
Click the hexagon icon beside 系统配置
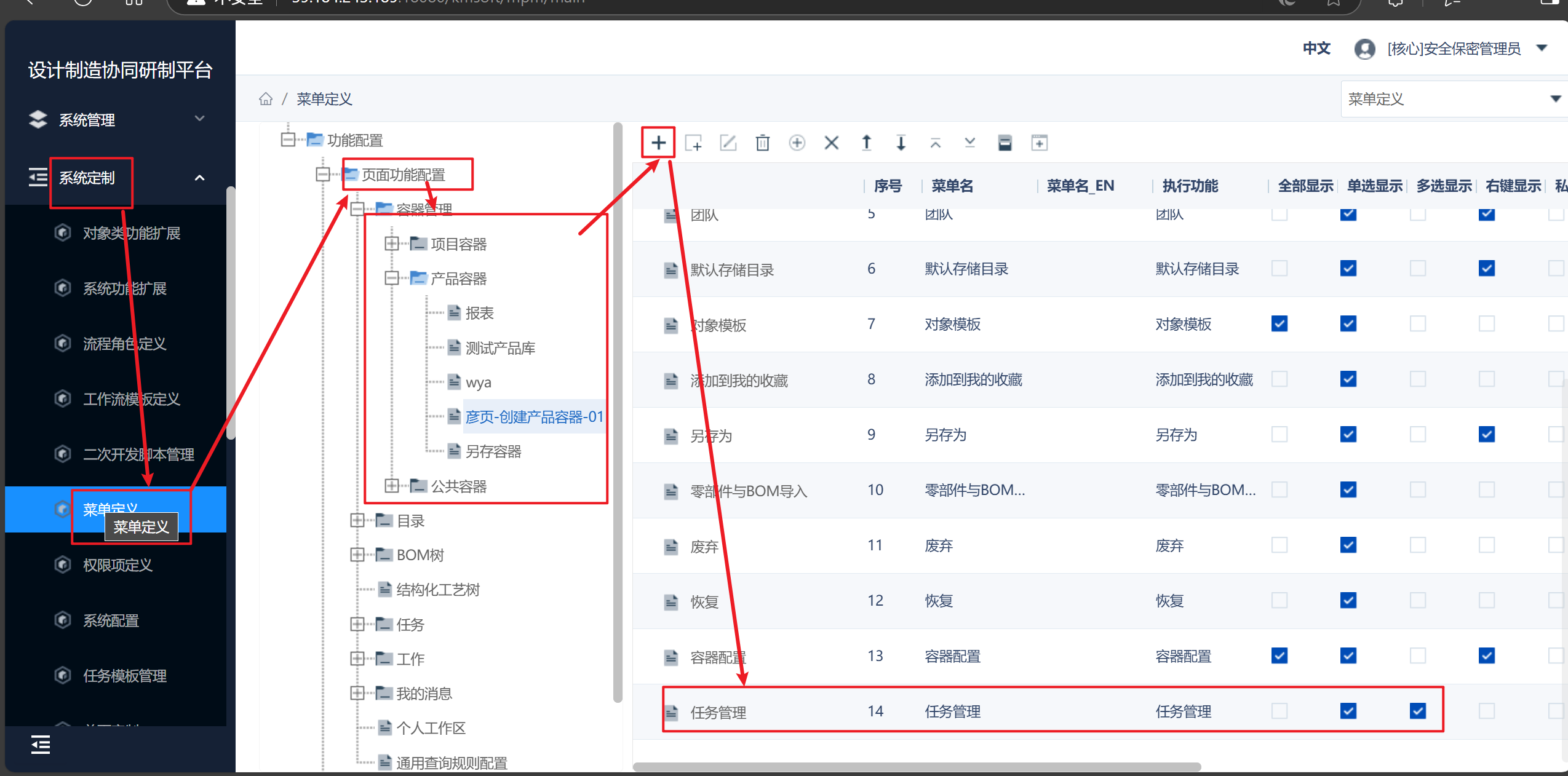62,620
